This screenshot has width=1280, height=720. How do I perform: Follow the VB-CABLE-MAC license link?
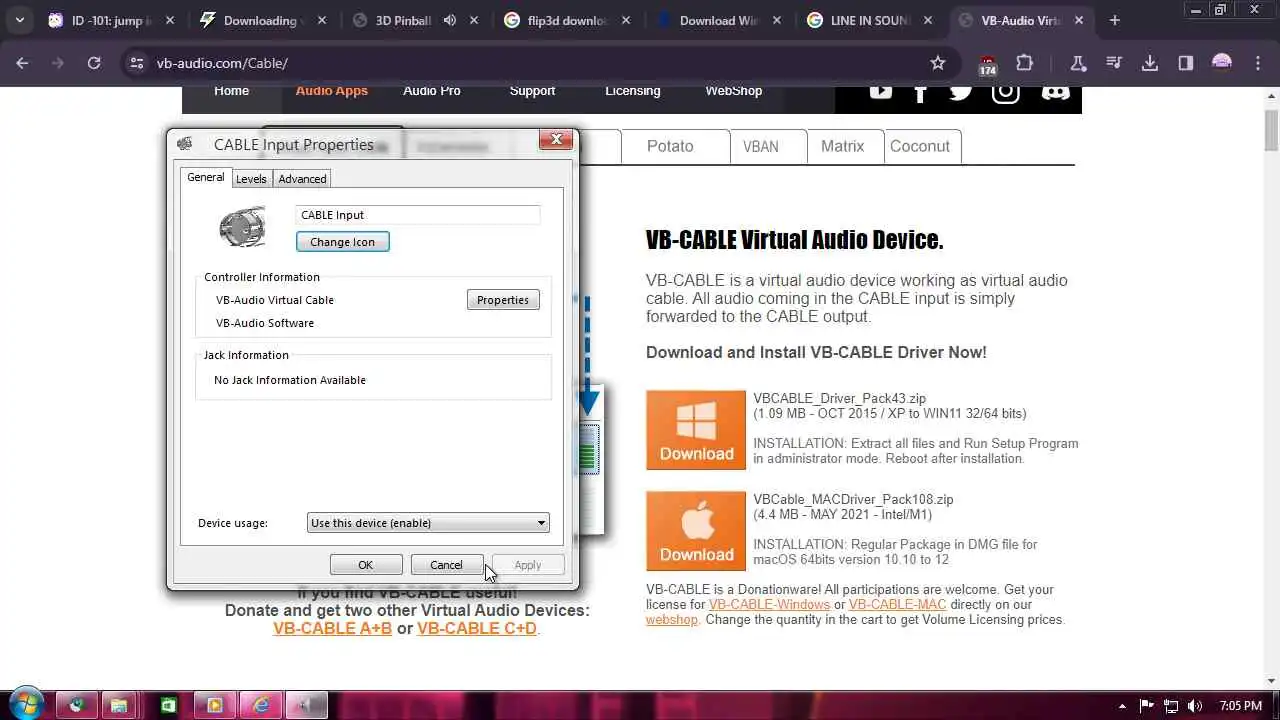[x=897, y=604]
